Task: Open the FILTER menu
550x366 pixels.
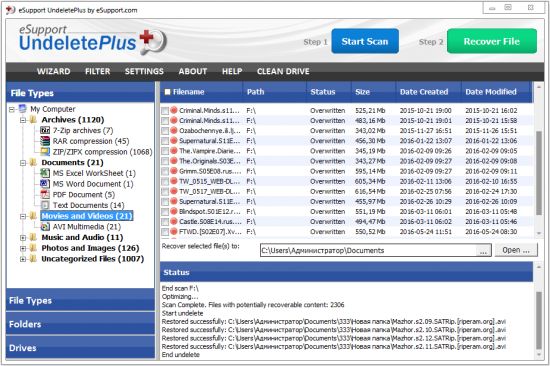Action: click(x=98, y=71)
